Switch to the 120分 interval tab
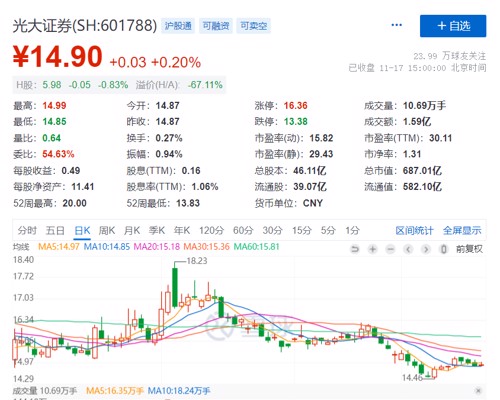The image size is (500, 400). [212, 230]
